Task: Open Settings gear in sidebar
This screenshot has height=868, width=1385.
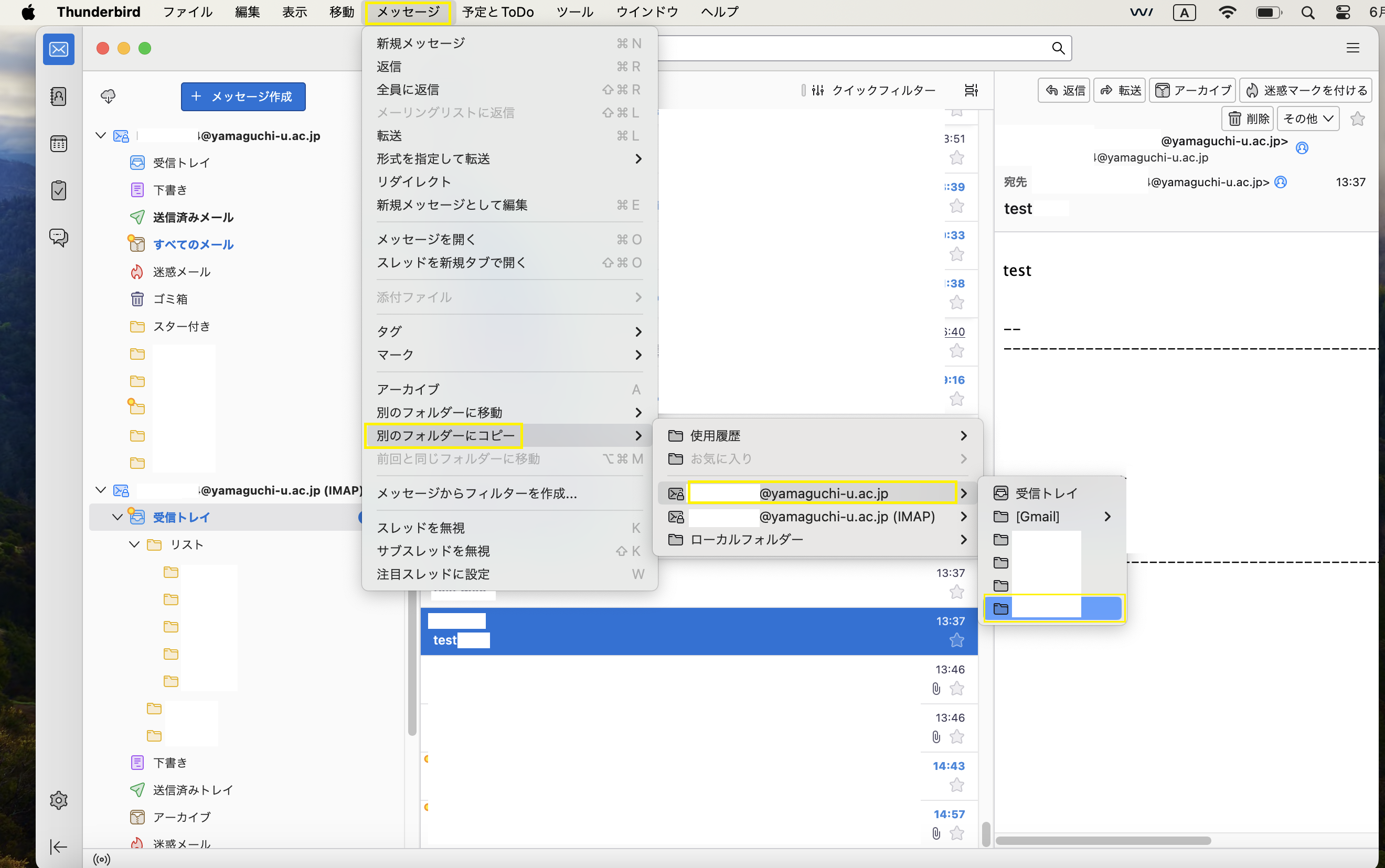Action: tap(59, 800)
